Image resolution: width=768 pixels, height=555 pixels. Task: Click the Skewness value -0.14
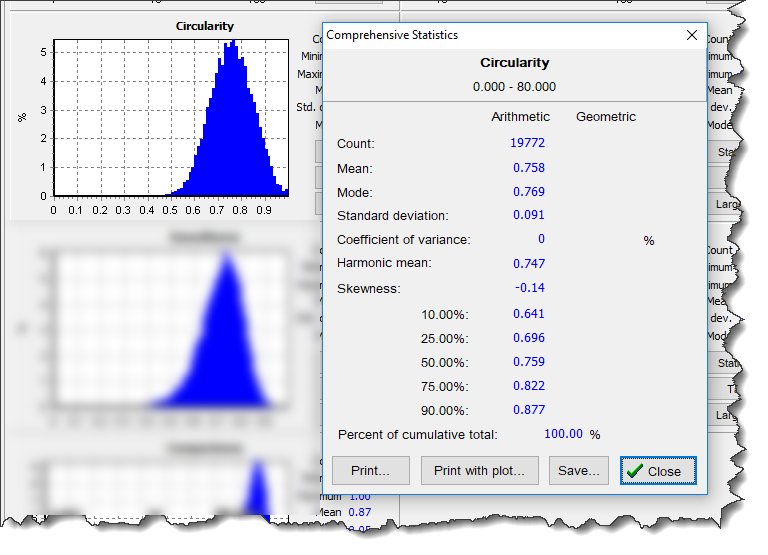(530, 289)
